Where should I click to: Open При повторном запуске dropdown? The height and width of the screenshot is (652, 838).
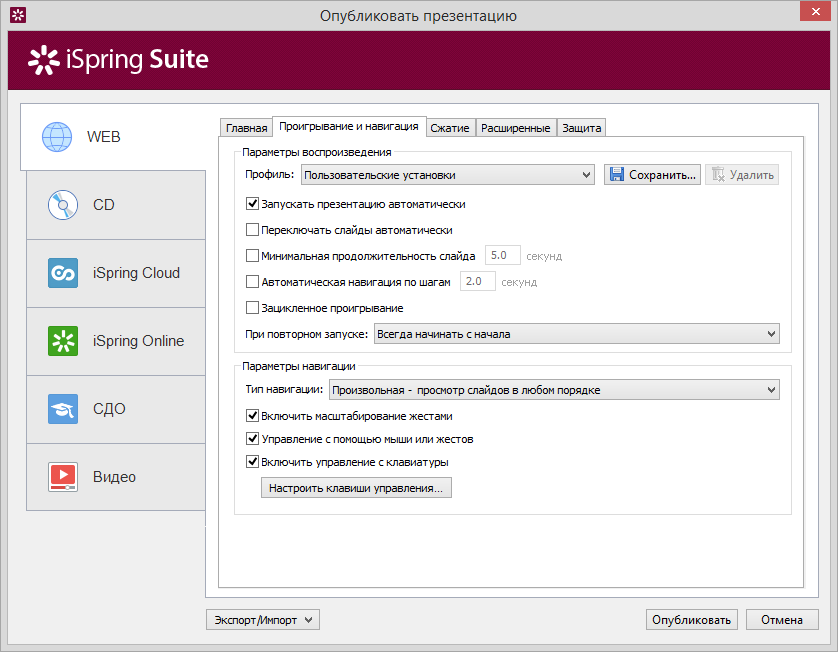tap(577, 334)
